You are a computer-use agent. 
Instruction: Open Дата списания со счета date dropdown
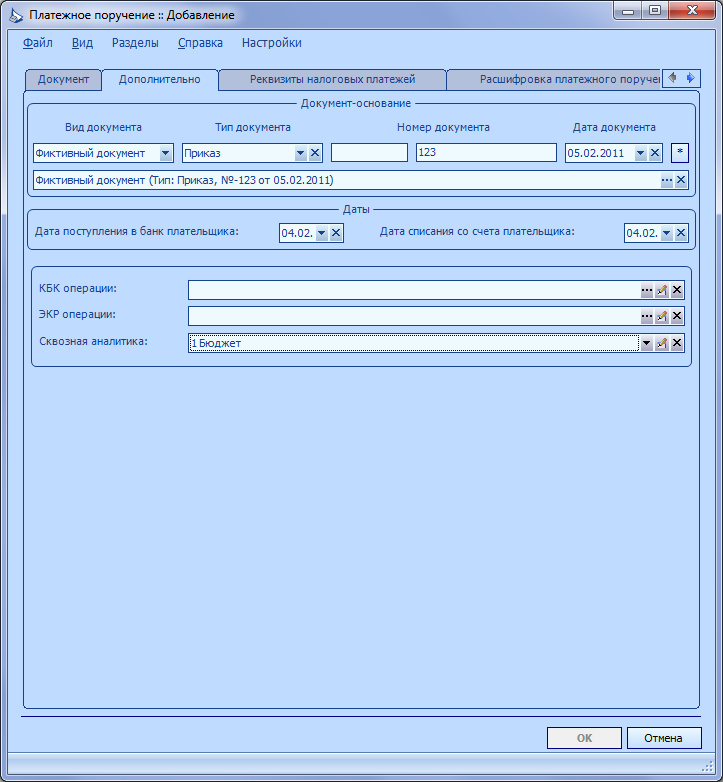pos(667,233)
